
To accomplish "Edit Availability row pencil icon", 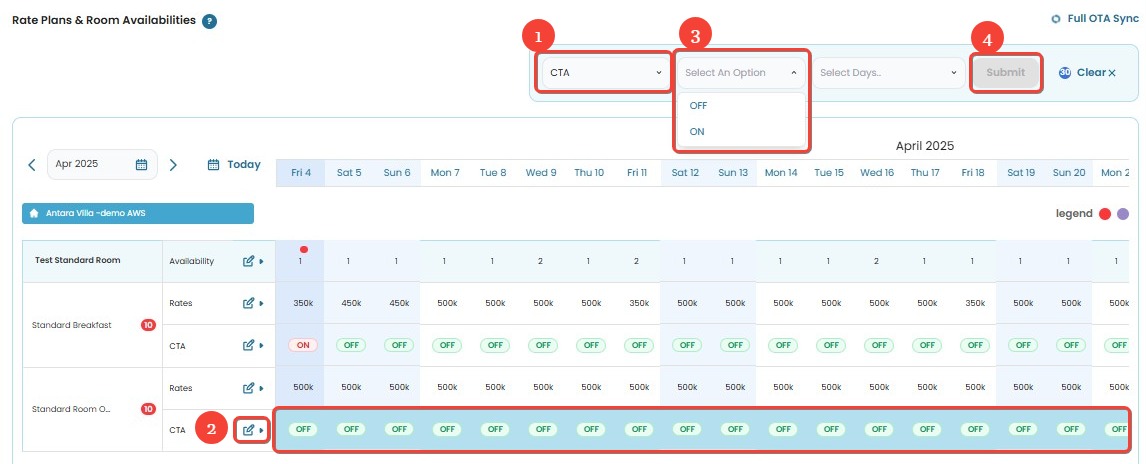I will pos(248,261).
